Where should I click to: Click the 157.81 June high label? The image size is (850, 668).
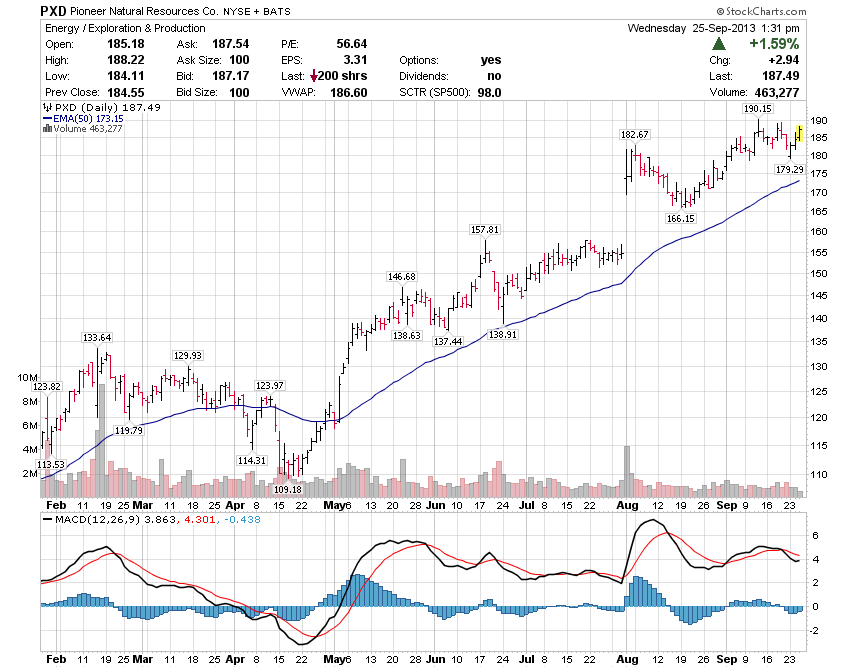485,230
